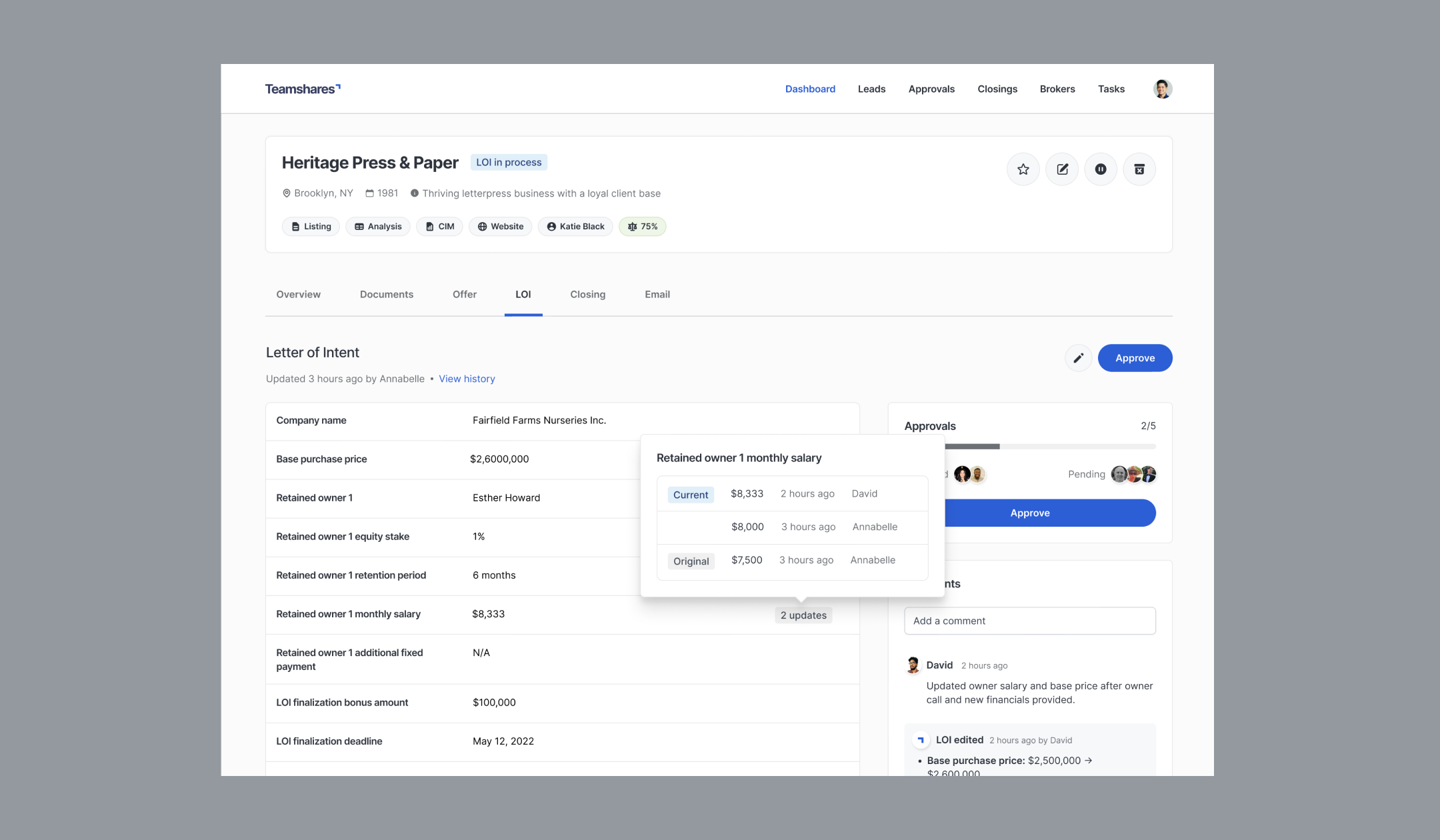This screenshot has width=1440, height=840.
Task: Open Approvals in top navigation
Action: 931,89
